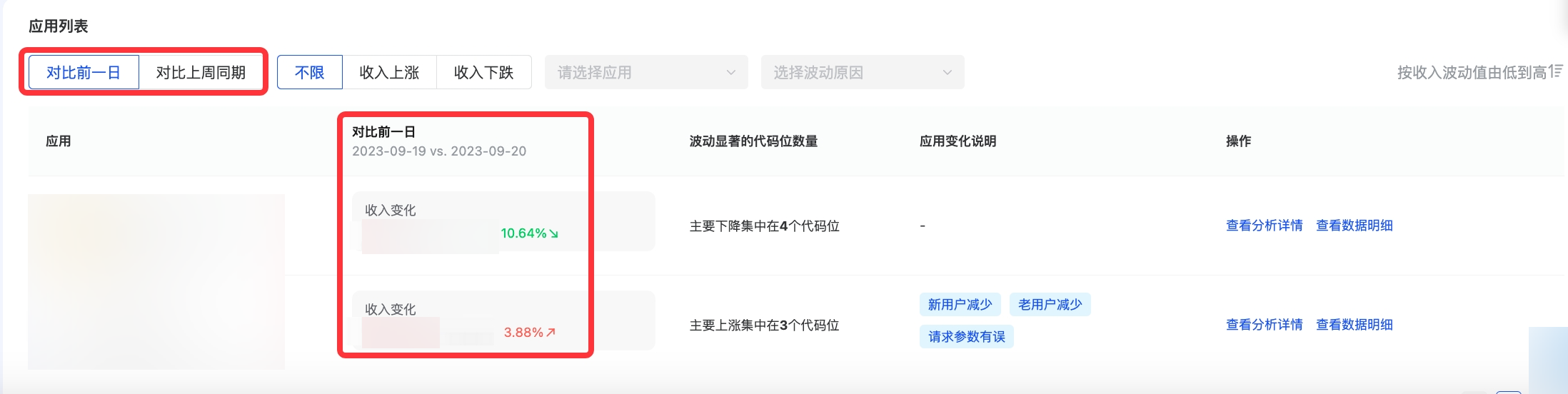Click the sort icon beside 按收入波动值由低到高
Viewport: 1568px width, 394px height.
pos(1557,71)
